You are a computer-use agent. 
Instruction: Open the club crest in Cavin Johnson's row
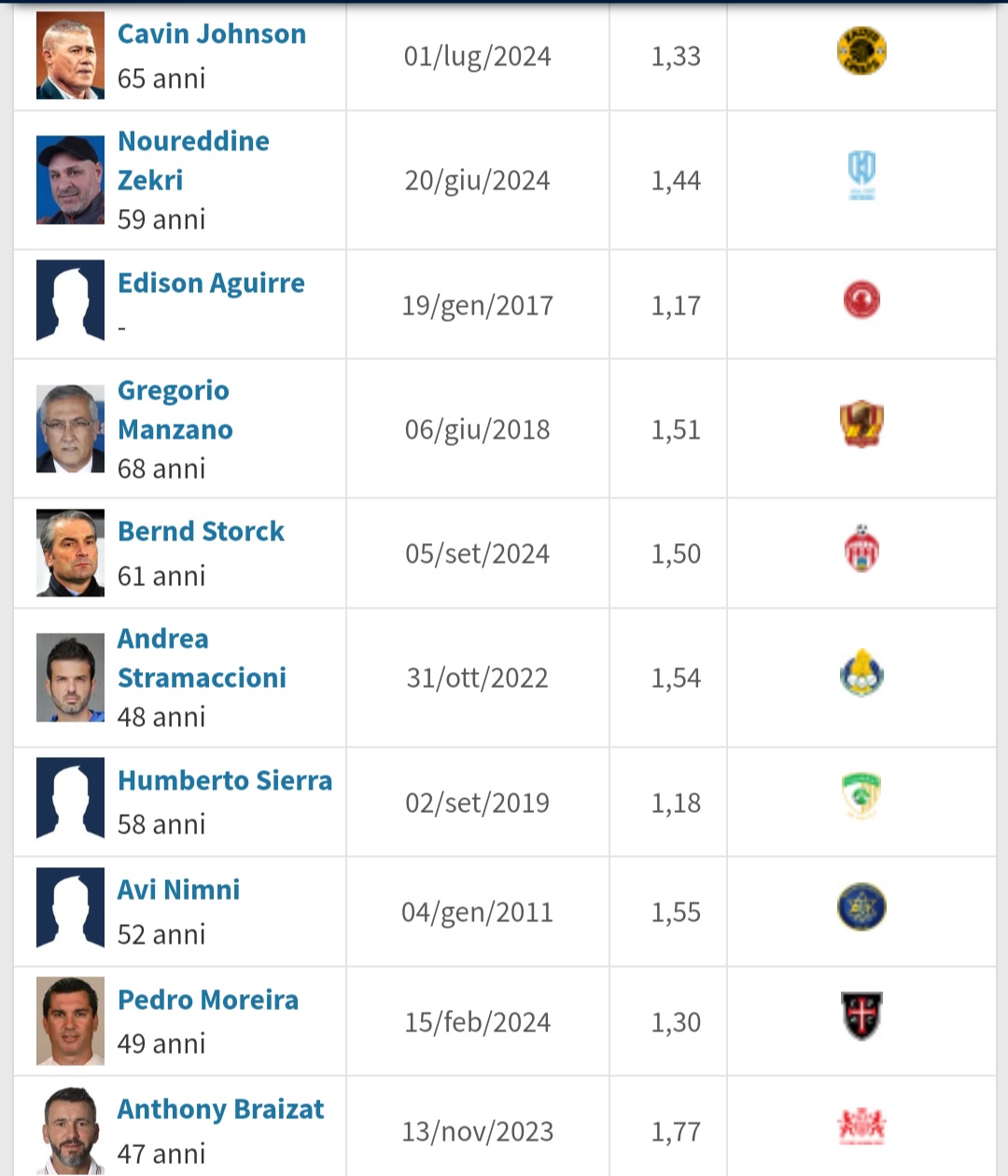point(861,51)
